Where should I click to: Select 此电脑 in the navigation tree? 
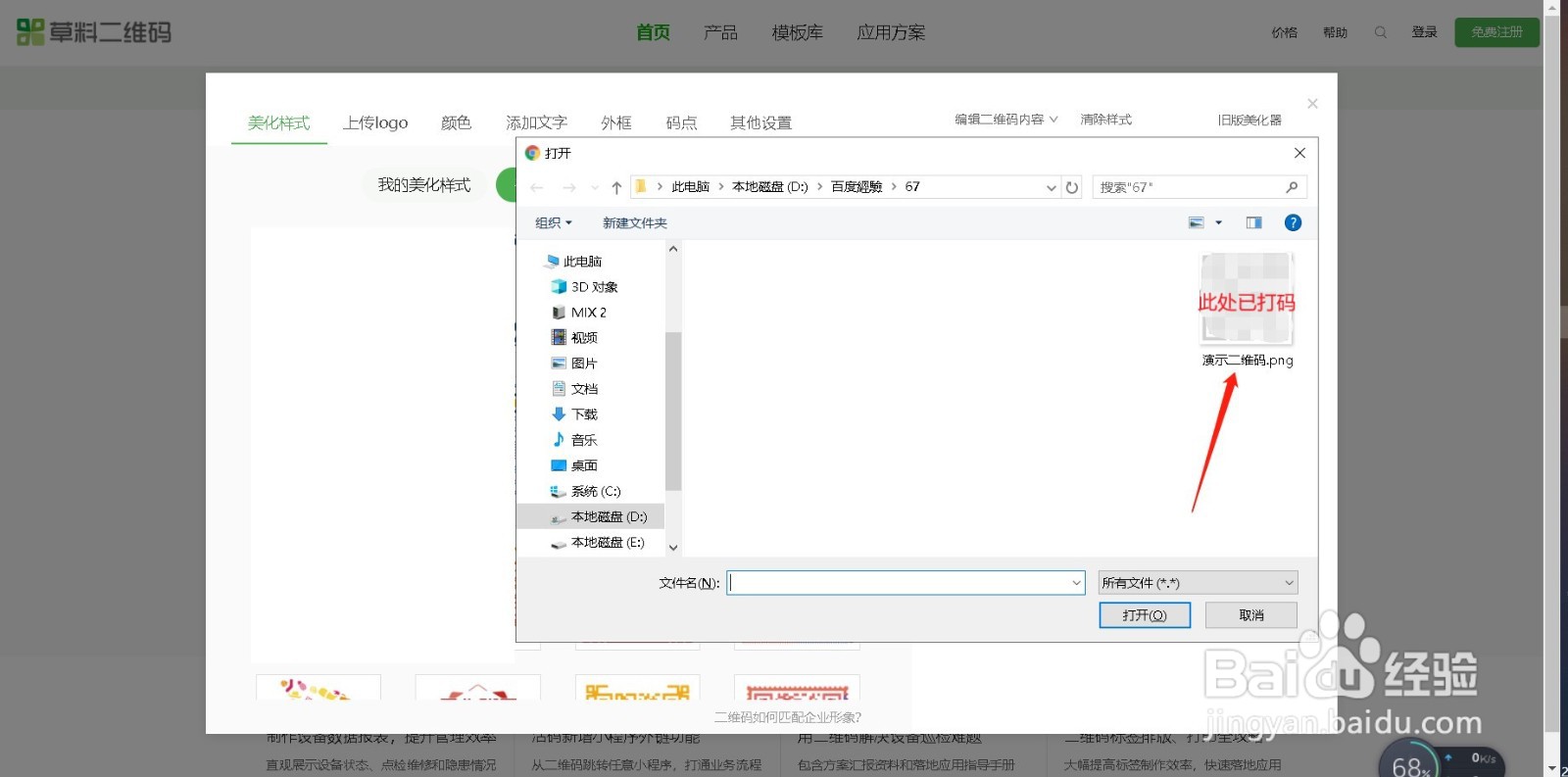[582, 262]
